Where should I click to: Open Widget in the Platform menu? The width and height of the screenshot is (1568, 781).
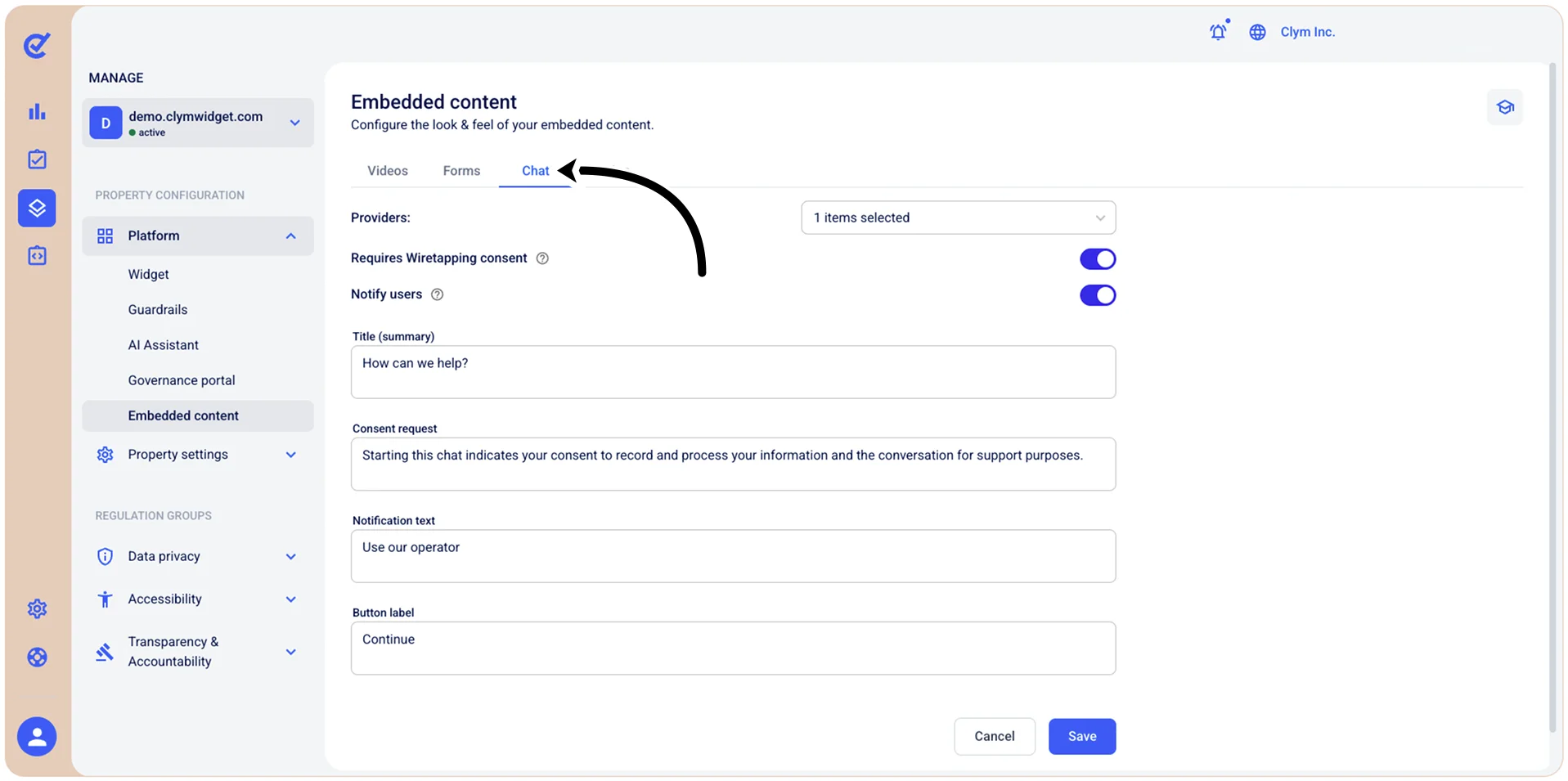pyautogui.click(x=148, y=275)
